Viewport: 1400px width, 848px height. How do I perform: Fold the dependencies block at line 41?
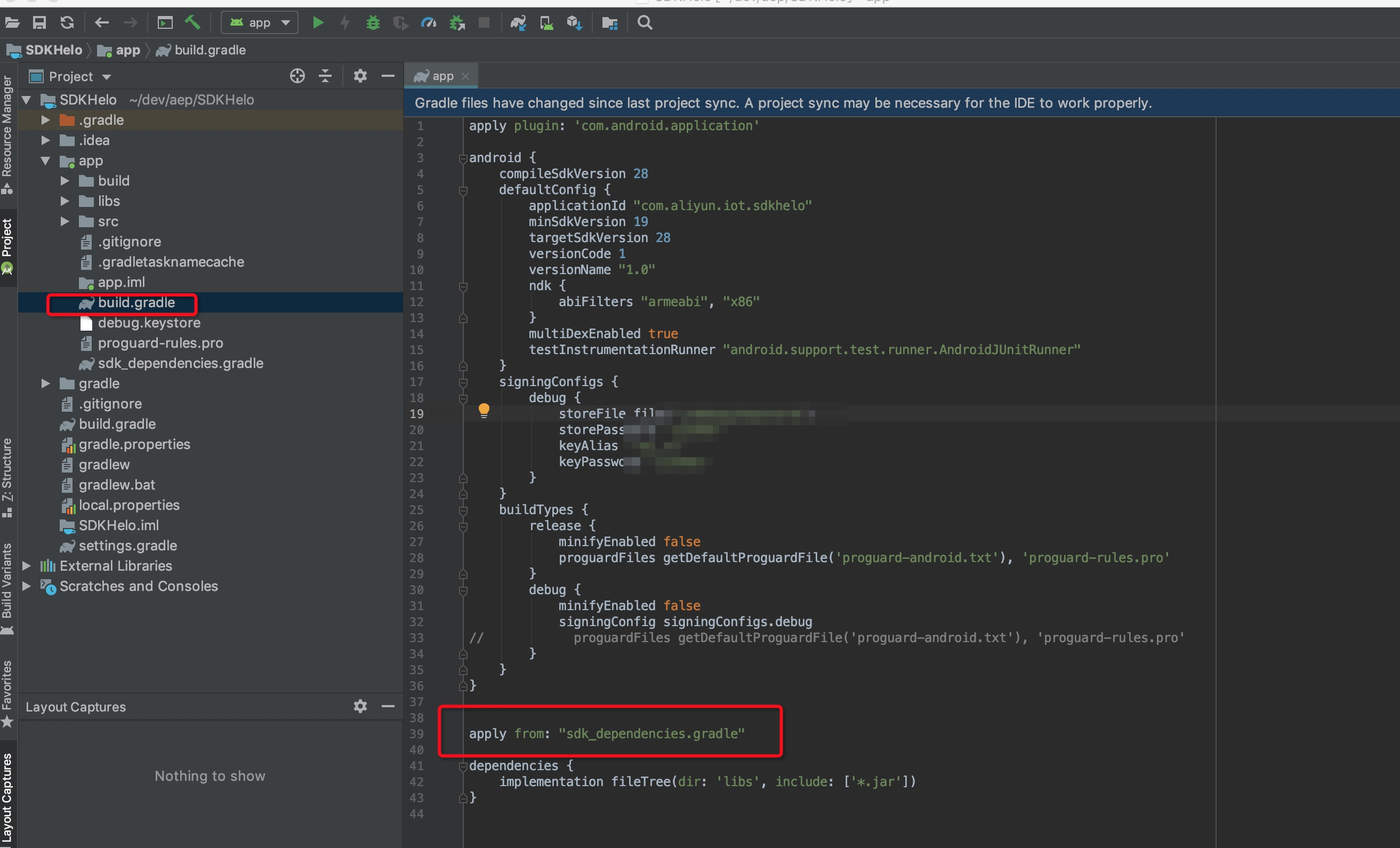coord(463,766)
